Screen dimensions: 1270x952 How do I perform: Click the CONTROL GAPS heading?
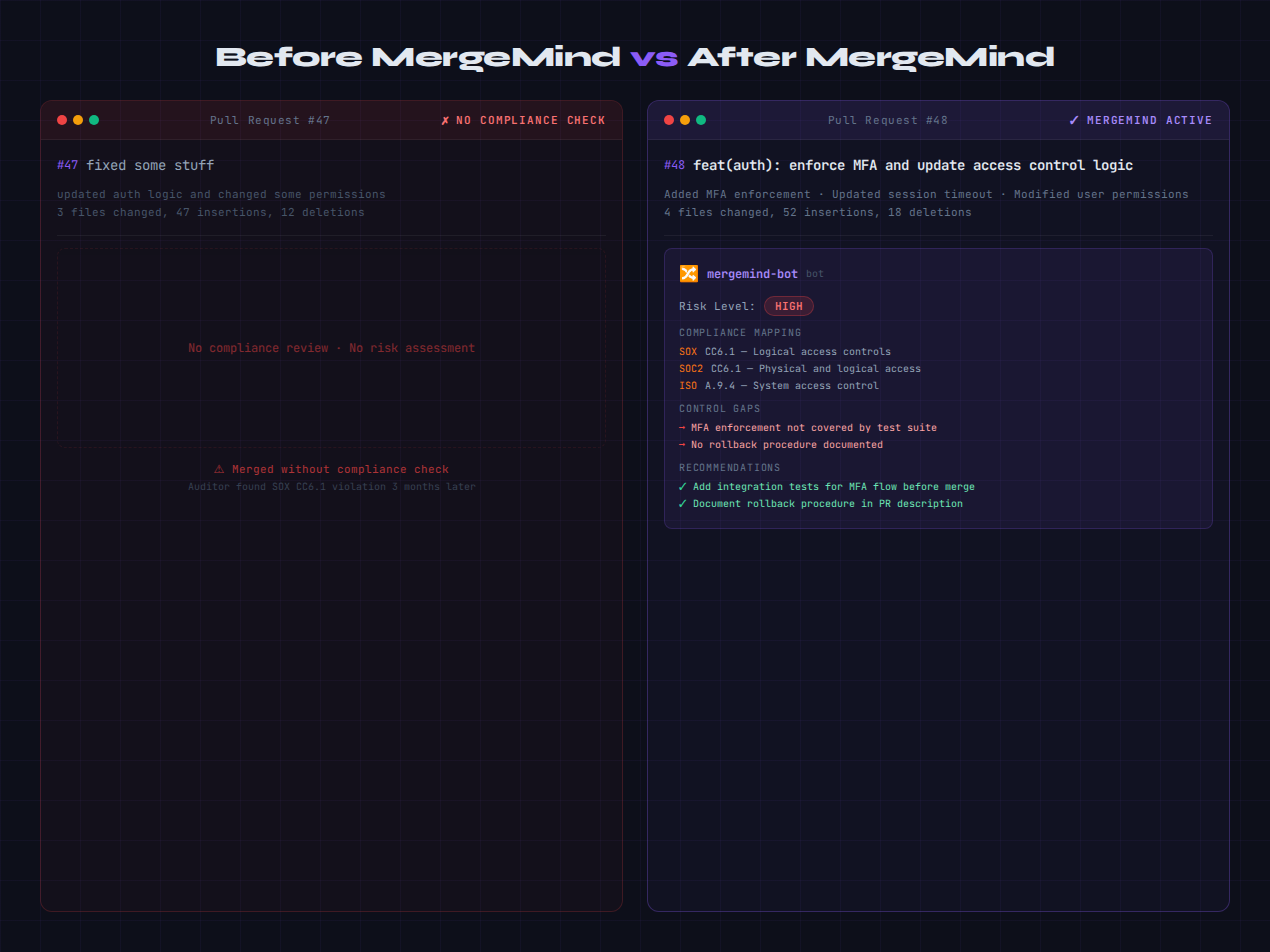720,409
